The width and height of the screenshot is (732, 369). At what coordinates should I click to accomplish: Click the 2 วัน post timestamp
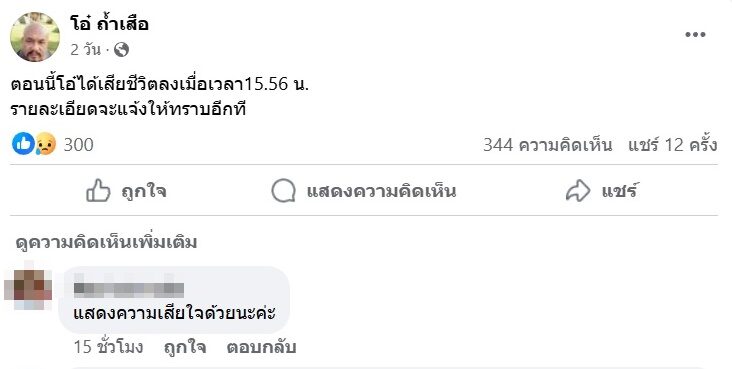[x=85, y=50]
